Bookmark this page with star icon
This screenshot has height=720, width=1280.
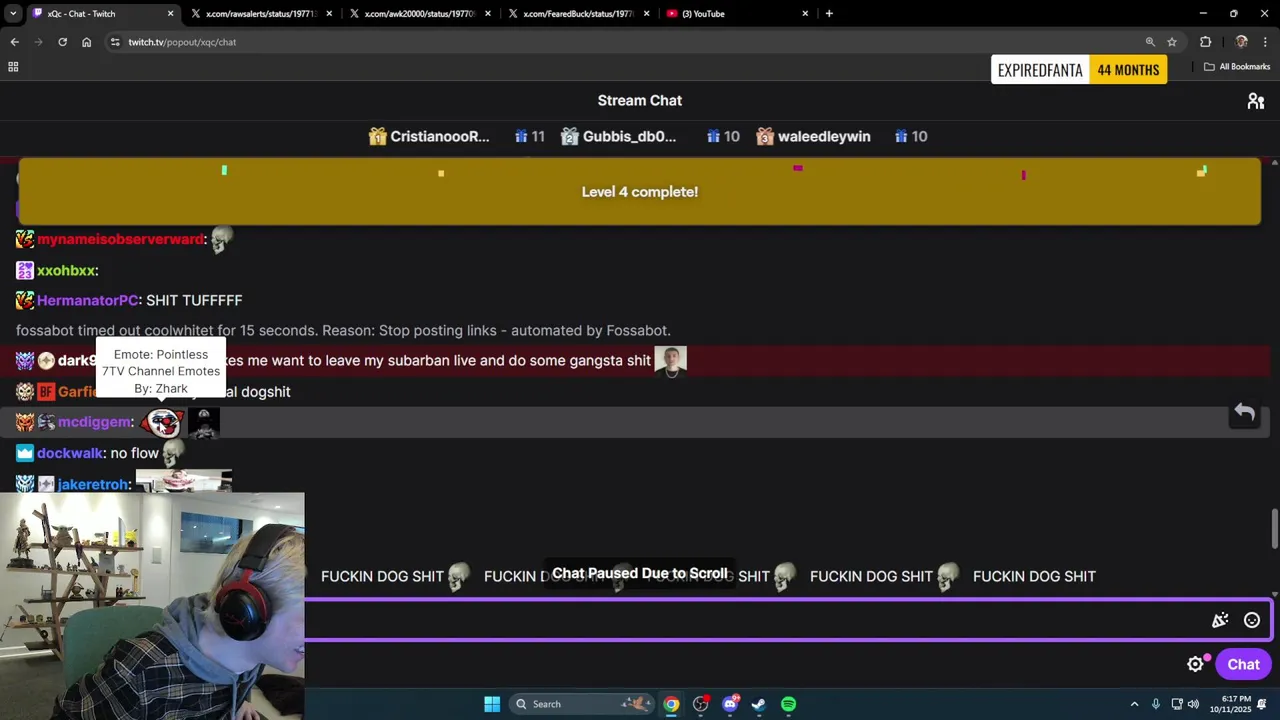(1172, 42)
